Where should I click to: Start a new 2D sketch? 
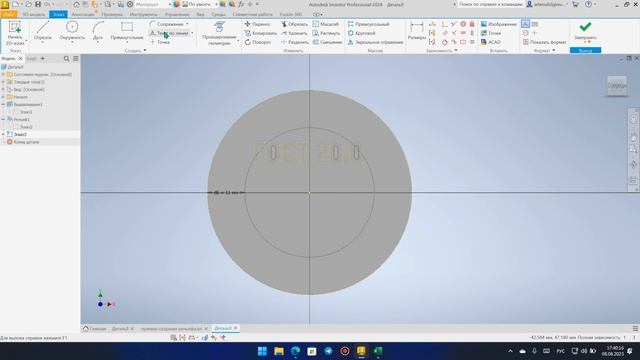tap(15, 33)
